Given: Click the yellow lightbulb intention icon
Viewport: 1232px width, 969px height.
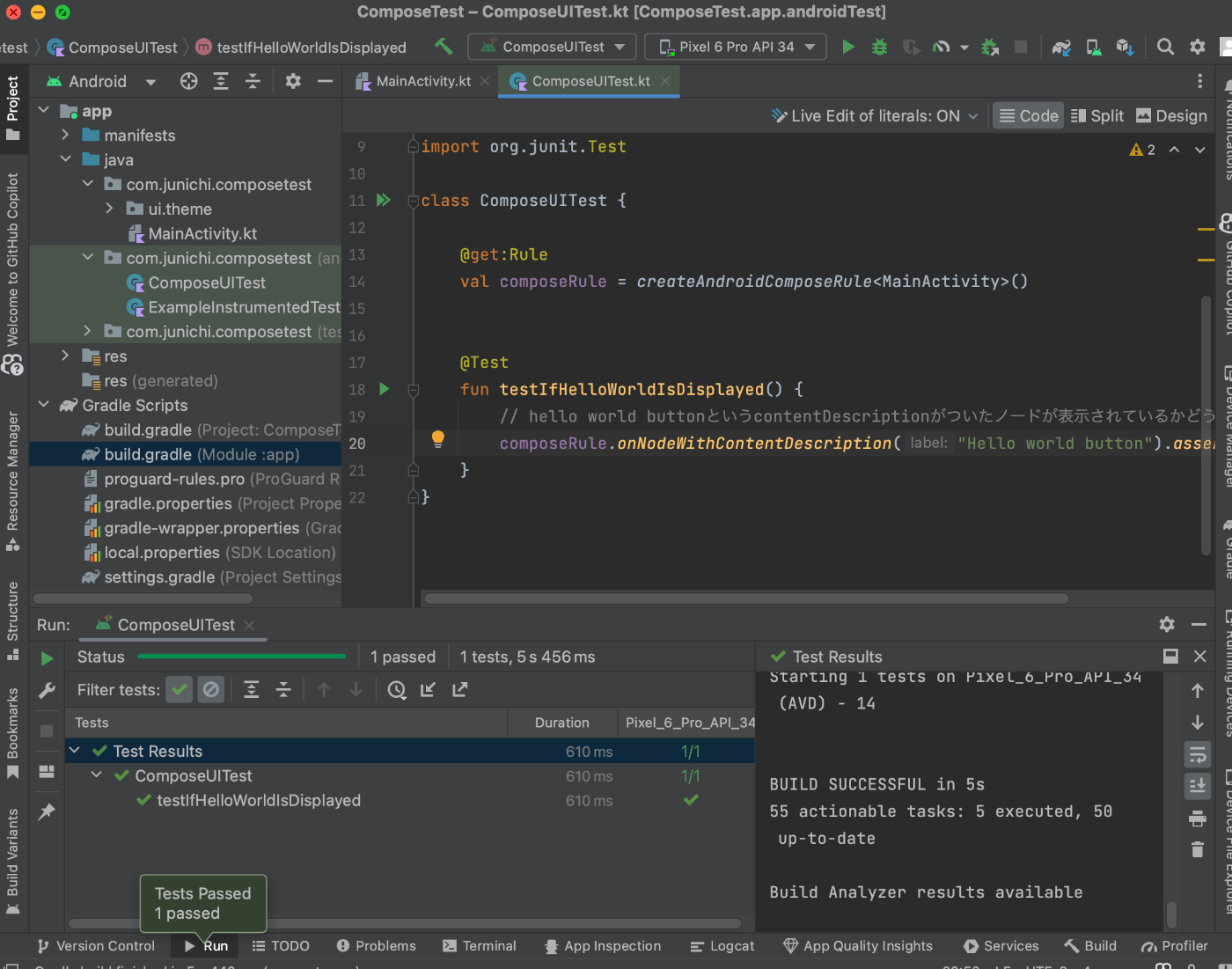Looking at the screenshot, I should [x=437, y=439].
